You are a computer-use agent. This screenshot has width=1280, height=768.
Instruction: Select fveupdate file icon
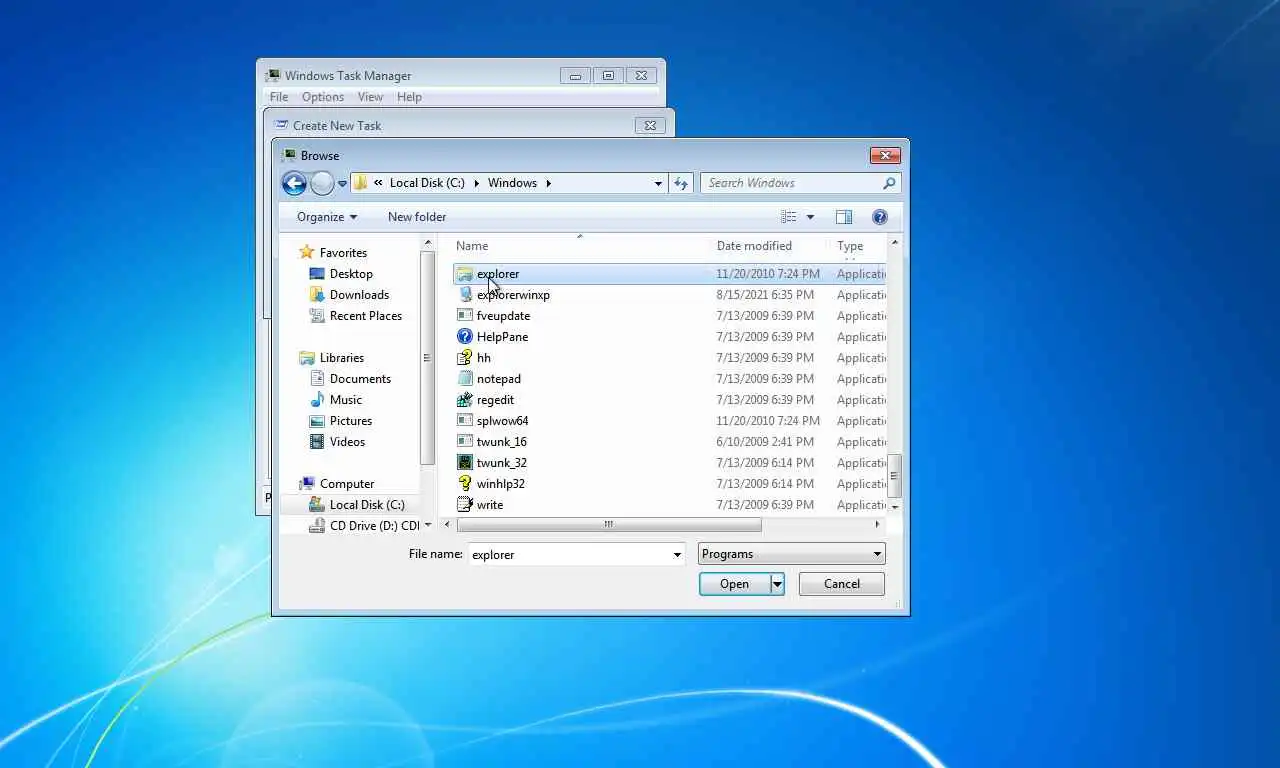click(465, 316)
